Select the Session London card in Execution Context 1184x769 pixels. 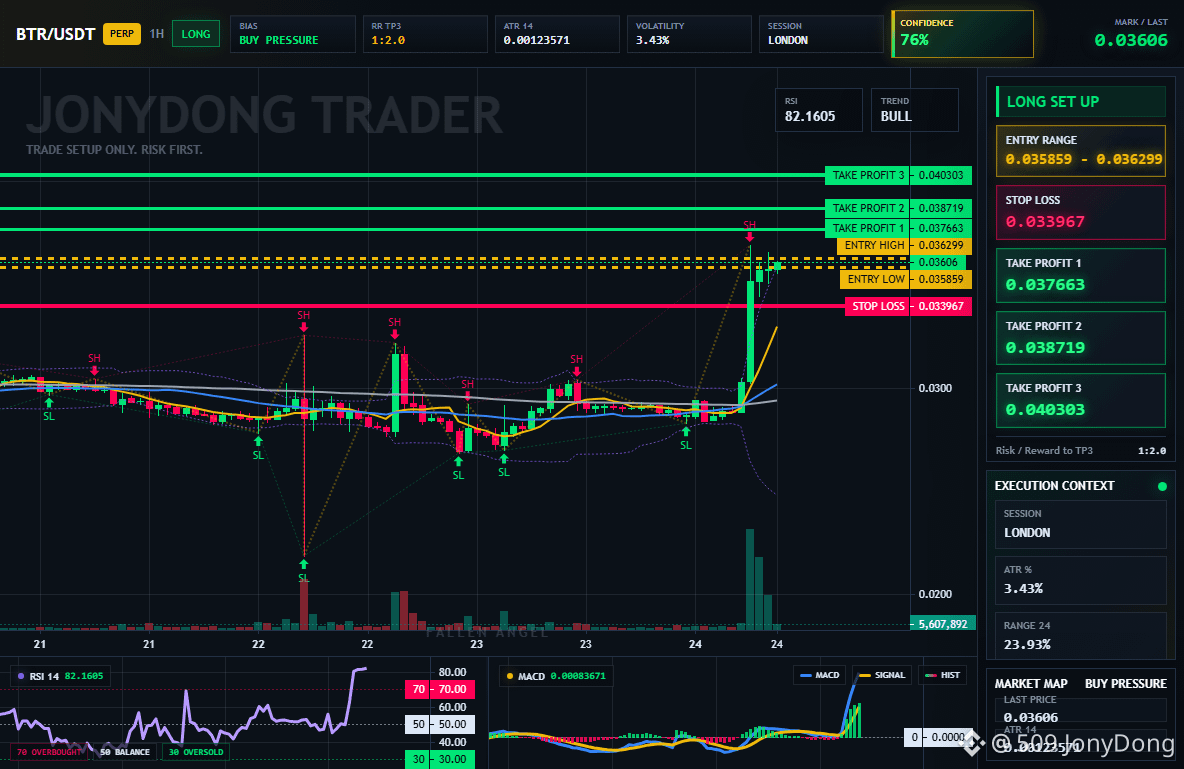point(1081,524)
